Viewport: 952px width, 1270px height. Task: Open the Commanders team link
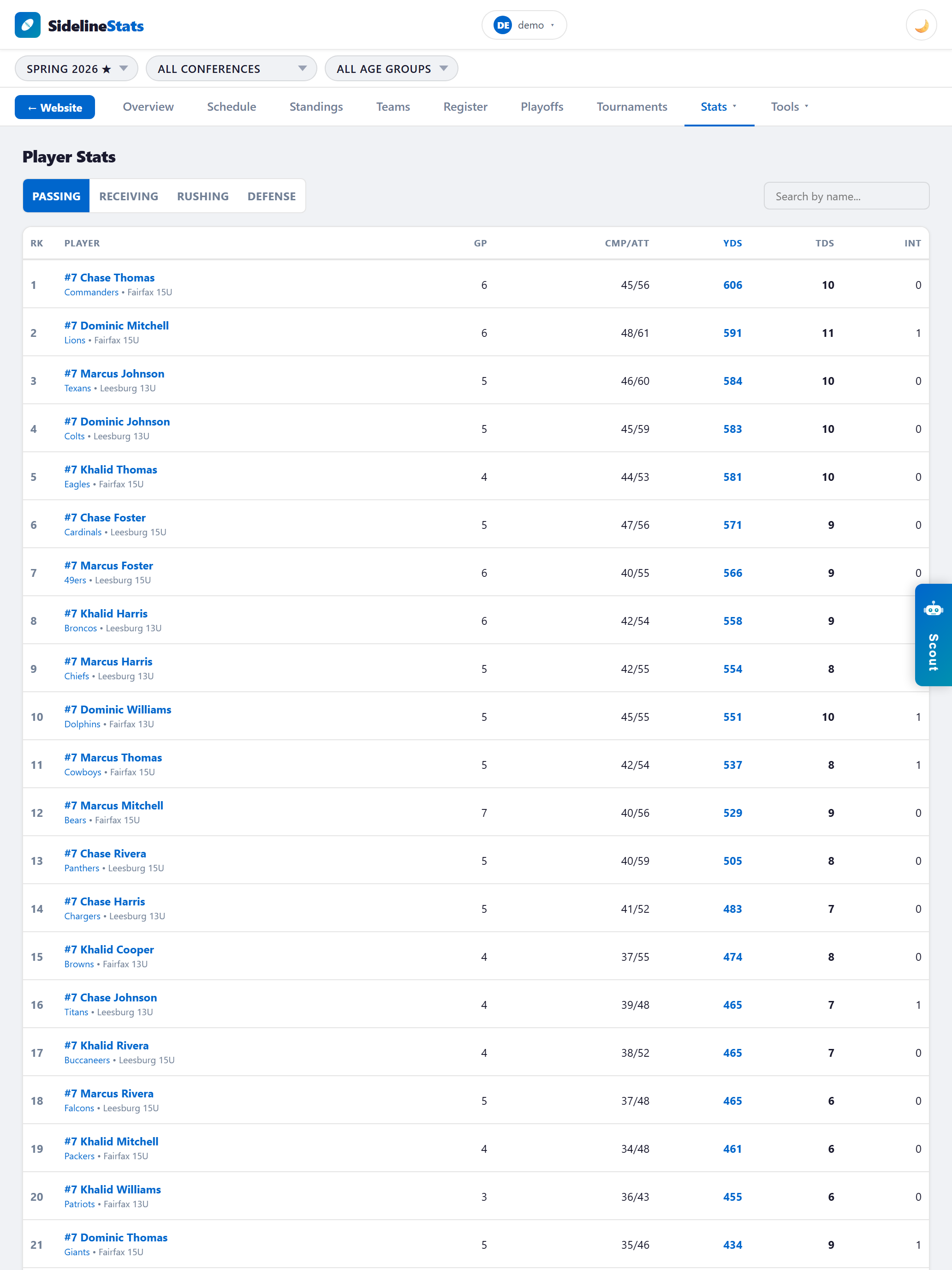[x=91, y=292]
